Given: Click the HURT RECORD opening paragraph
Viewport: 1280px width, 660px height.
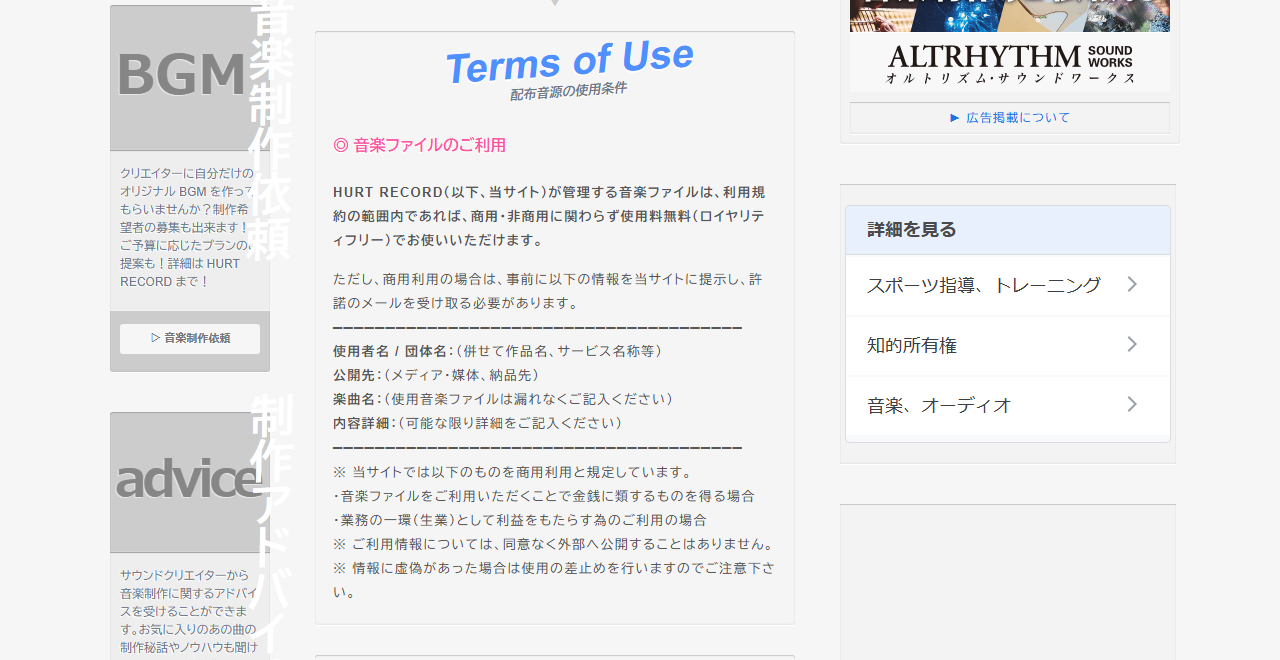Looking at the screenshot, I should coord(549,216).
